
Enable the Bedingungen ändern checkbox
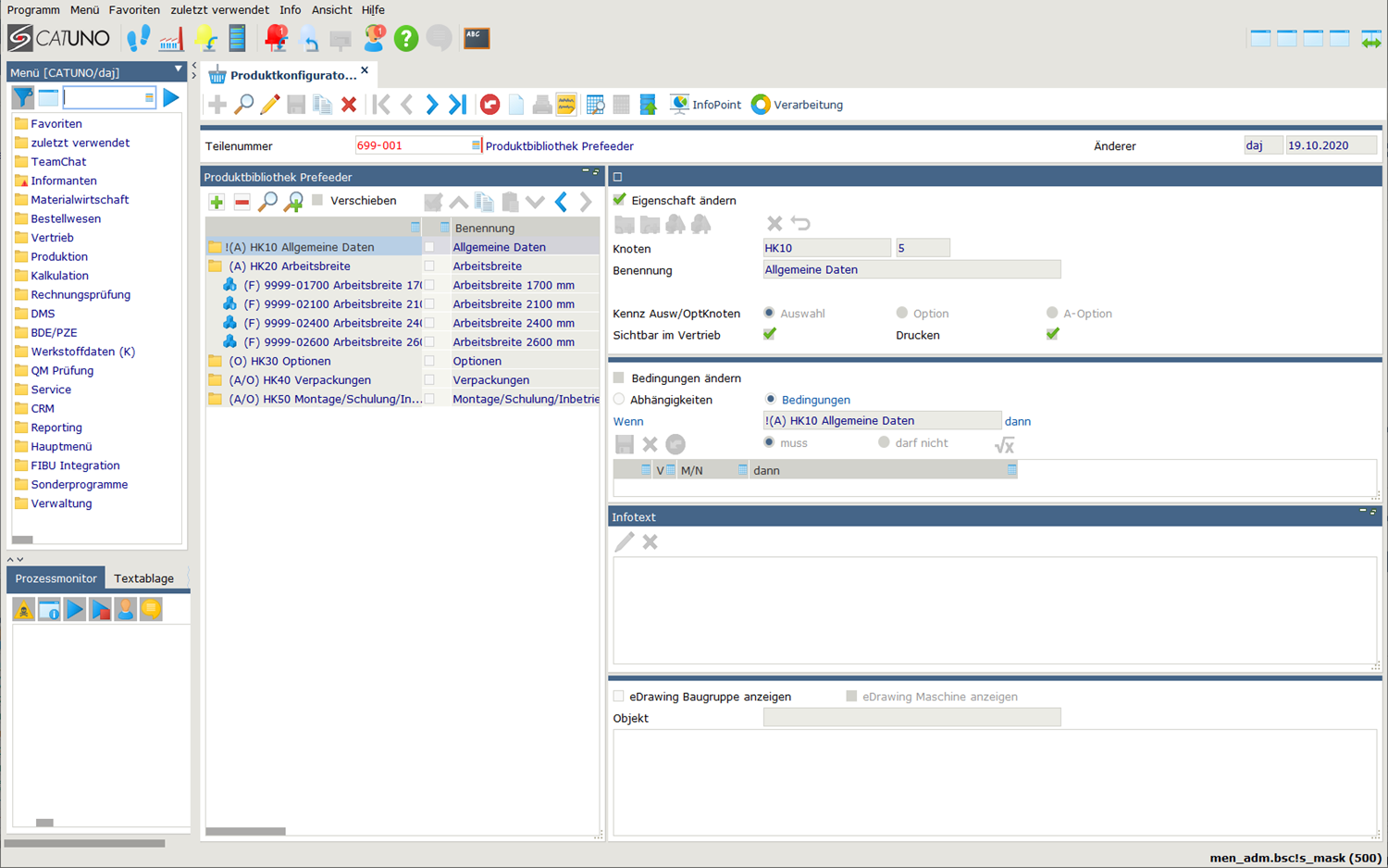[619, 378]
